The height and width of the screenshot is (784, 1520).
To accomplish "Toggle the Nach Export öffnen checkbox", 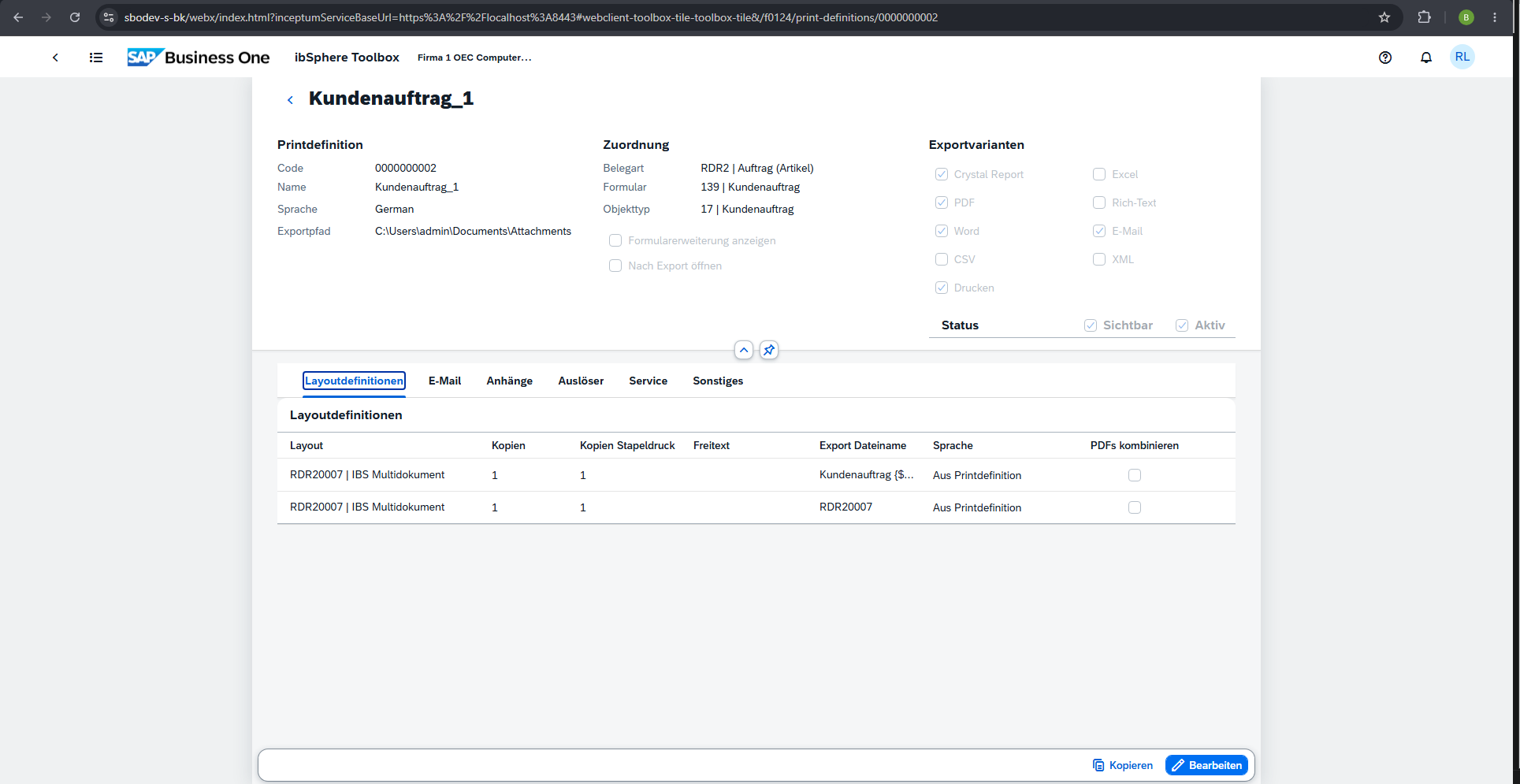I will pos(615,266).
